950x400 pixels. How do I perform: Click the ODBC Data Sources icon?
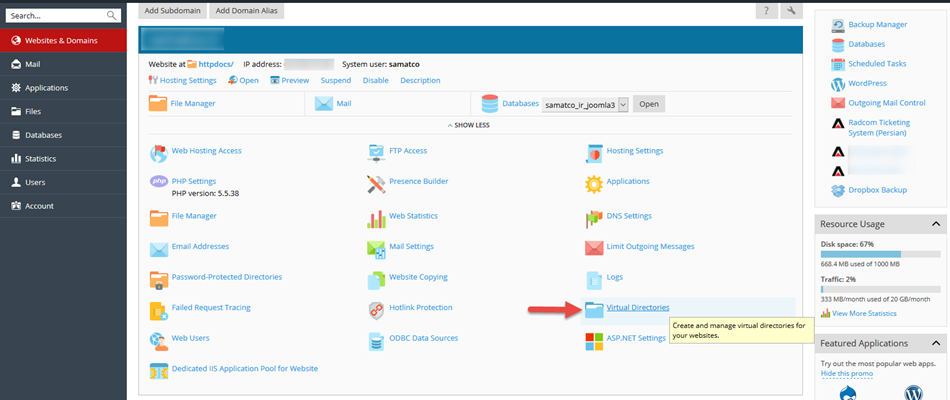pyautogui.click(x=376, y=339)
